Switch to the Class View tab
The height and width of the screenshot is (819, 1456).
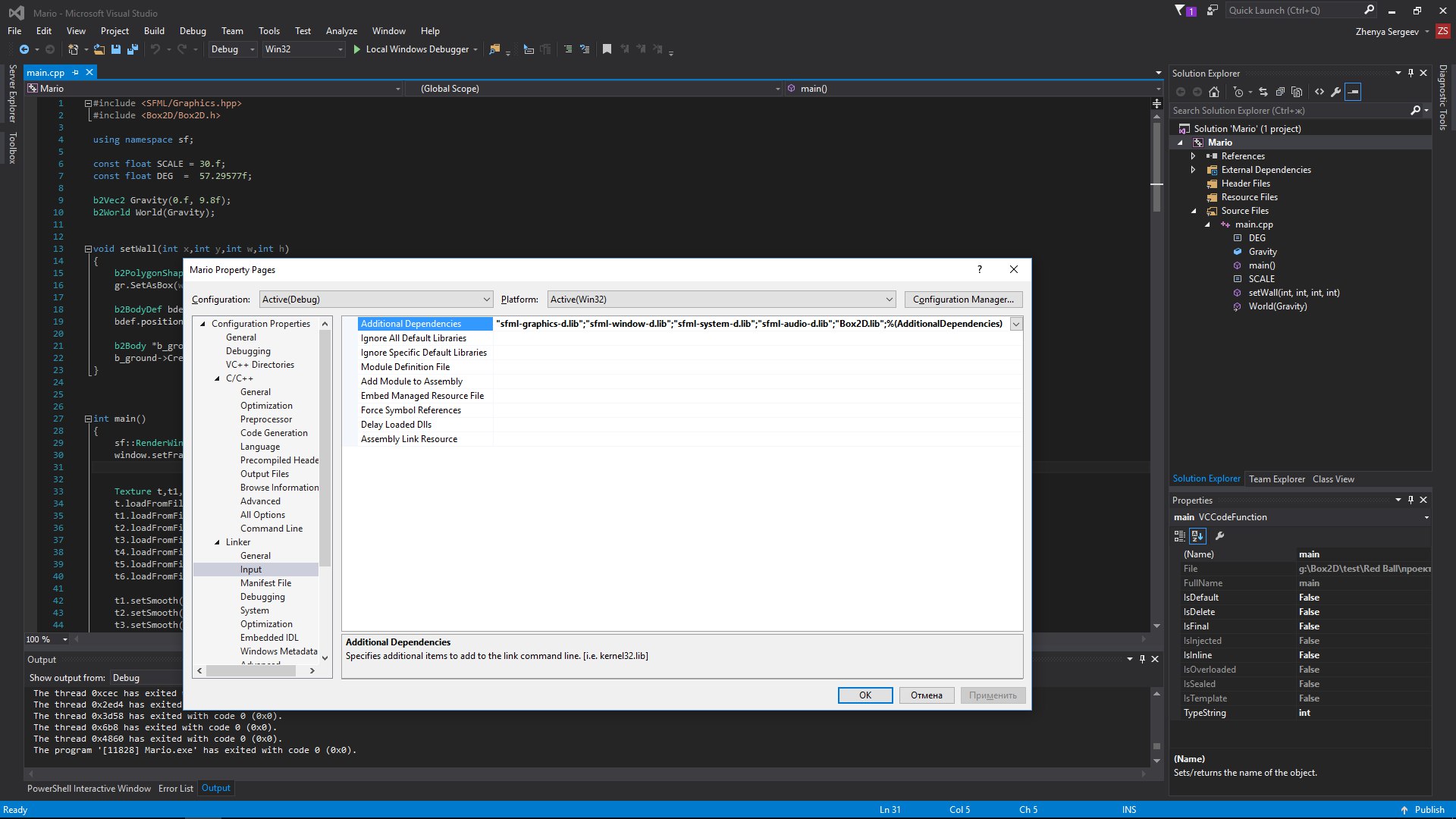click(1333, 479)
